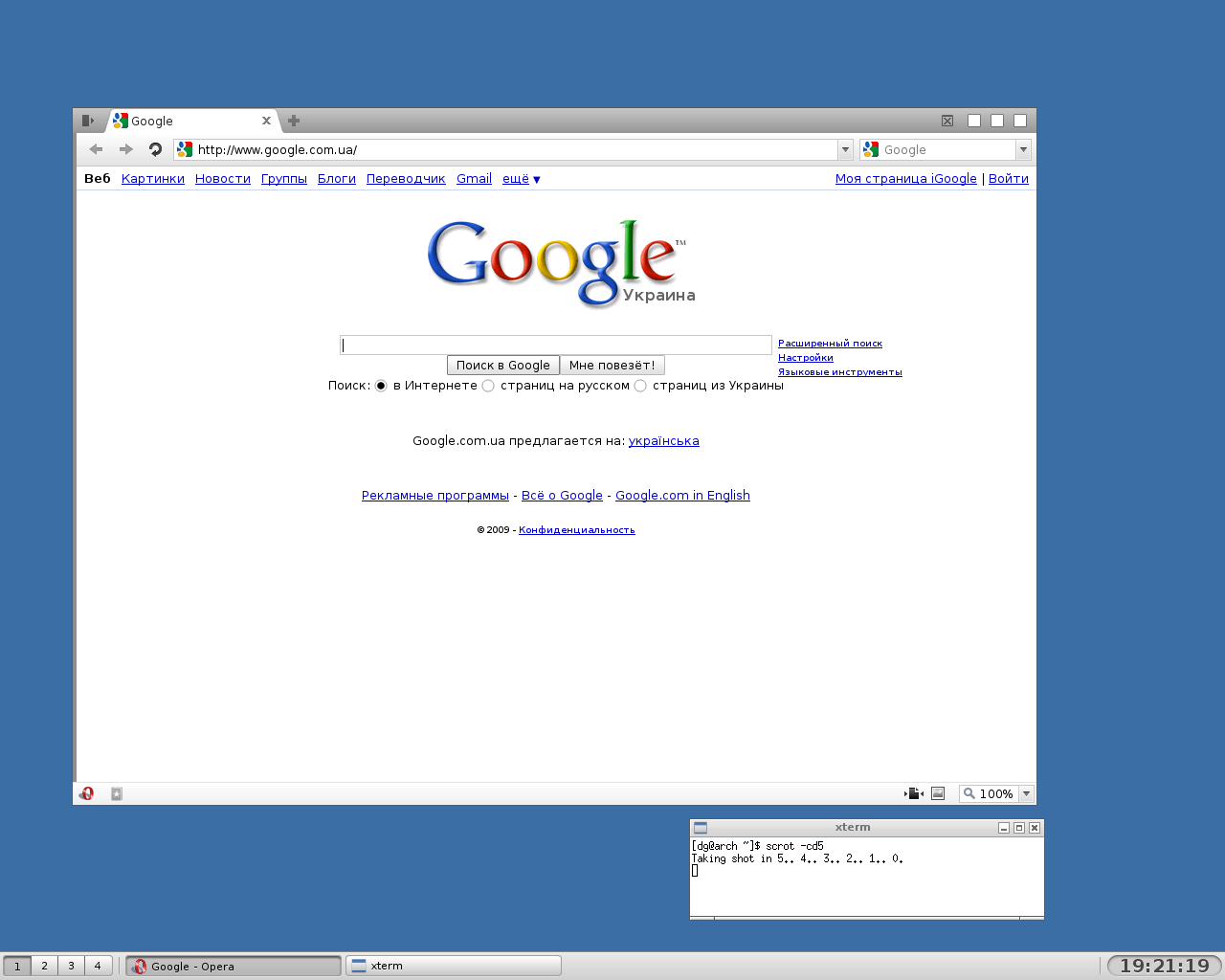Image resolution: width=1225 pixels, height=980 pixels.
Task: Open Языковые инструменты link
Action: [x=840, y=372]
